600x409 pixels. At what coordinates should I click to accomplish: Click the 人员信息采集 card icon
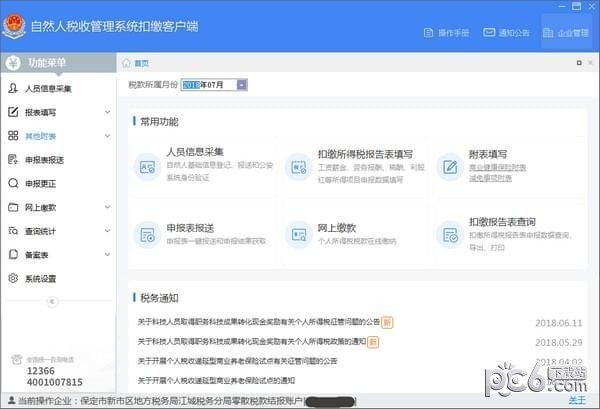(148, 166)
